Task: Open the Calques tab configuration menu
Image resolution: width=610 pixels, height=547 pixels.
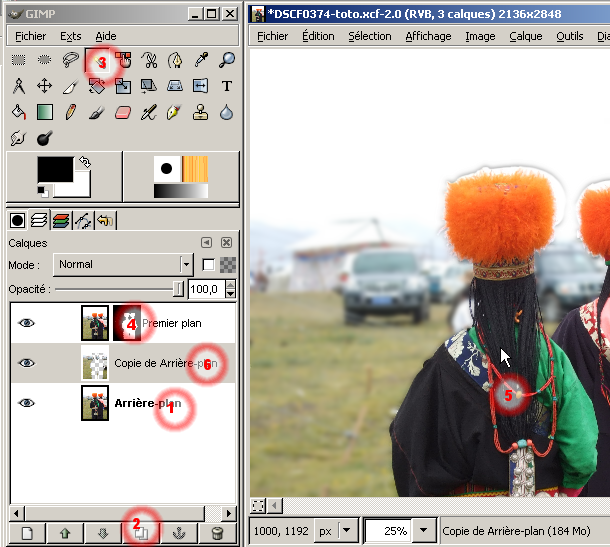Action: [x=207, y=243]
